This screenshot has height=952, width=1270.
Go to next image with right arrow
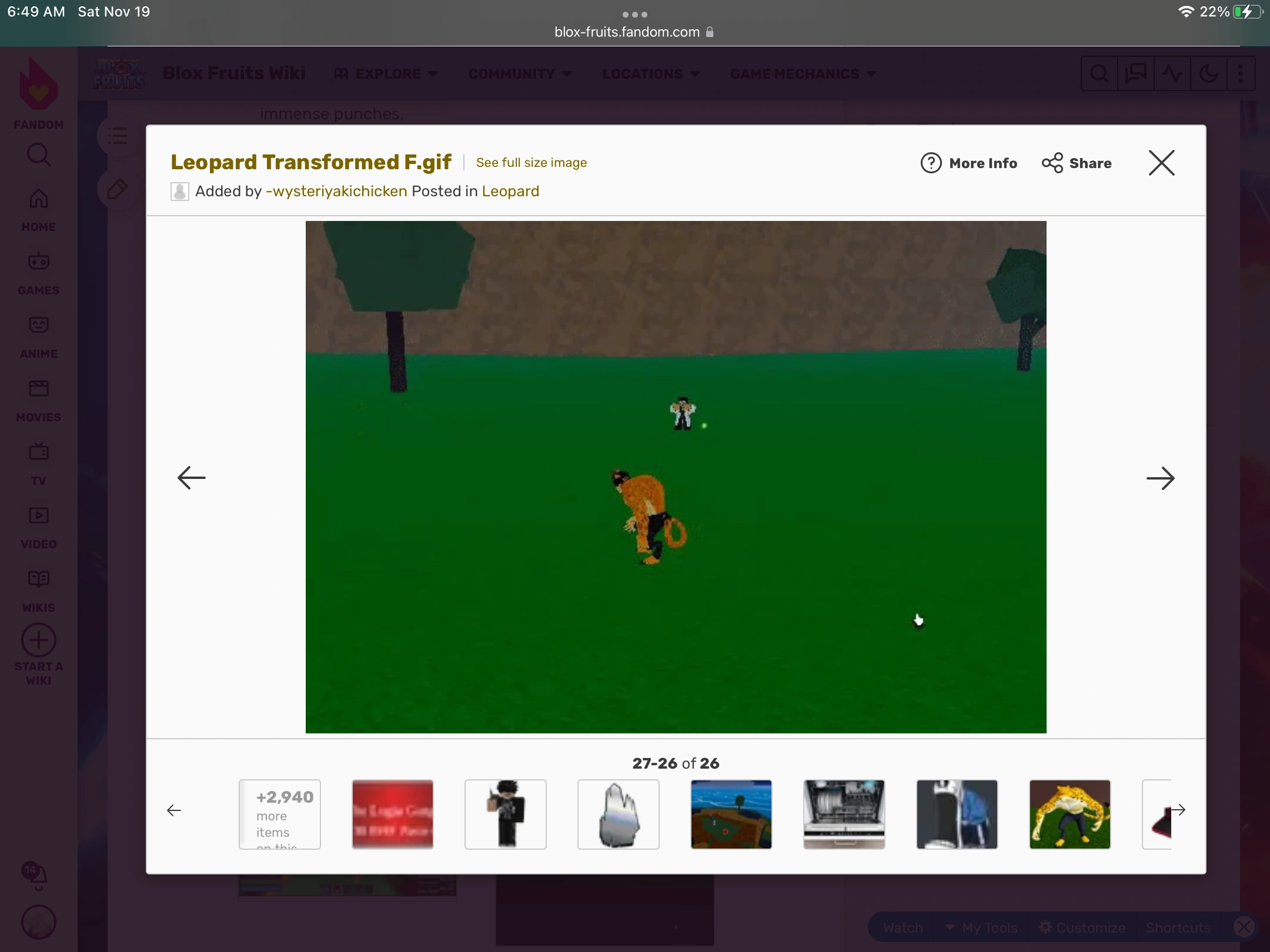pos(1160,478)
